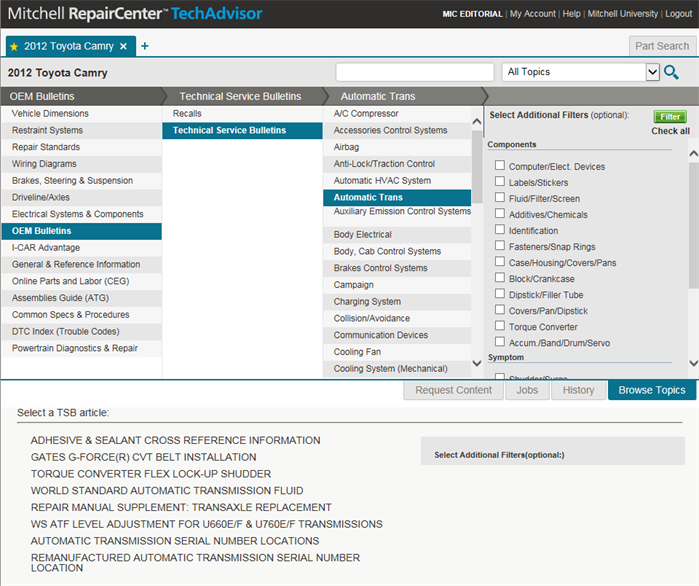This screenshot has width=699, height=586.
Task: Click the search text input field
Action: 415,72
